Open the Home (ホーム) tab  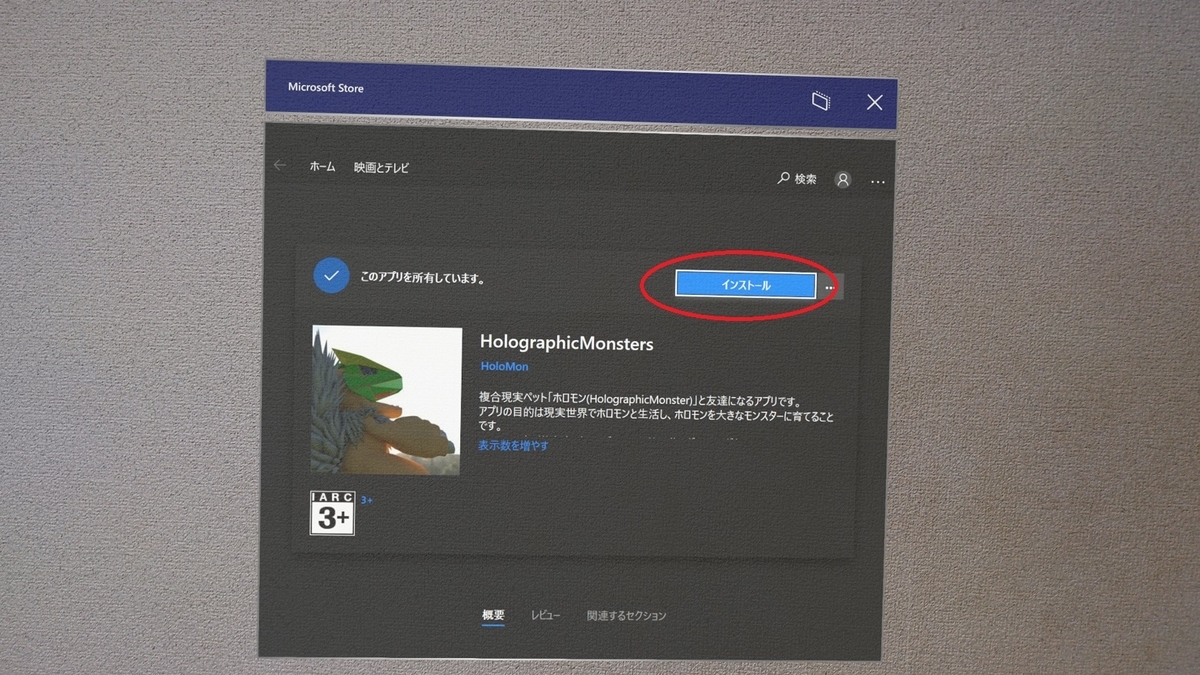tap(322, 168)
